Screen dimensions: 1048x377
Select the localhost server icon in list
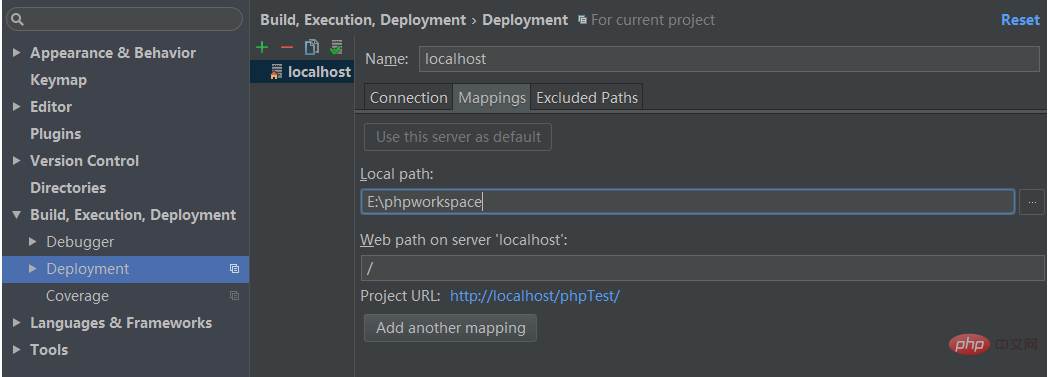[x=276, y=72]
